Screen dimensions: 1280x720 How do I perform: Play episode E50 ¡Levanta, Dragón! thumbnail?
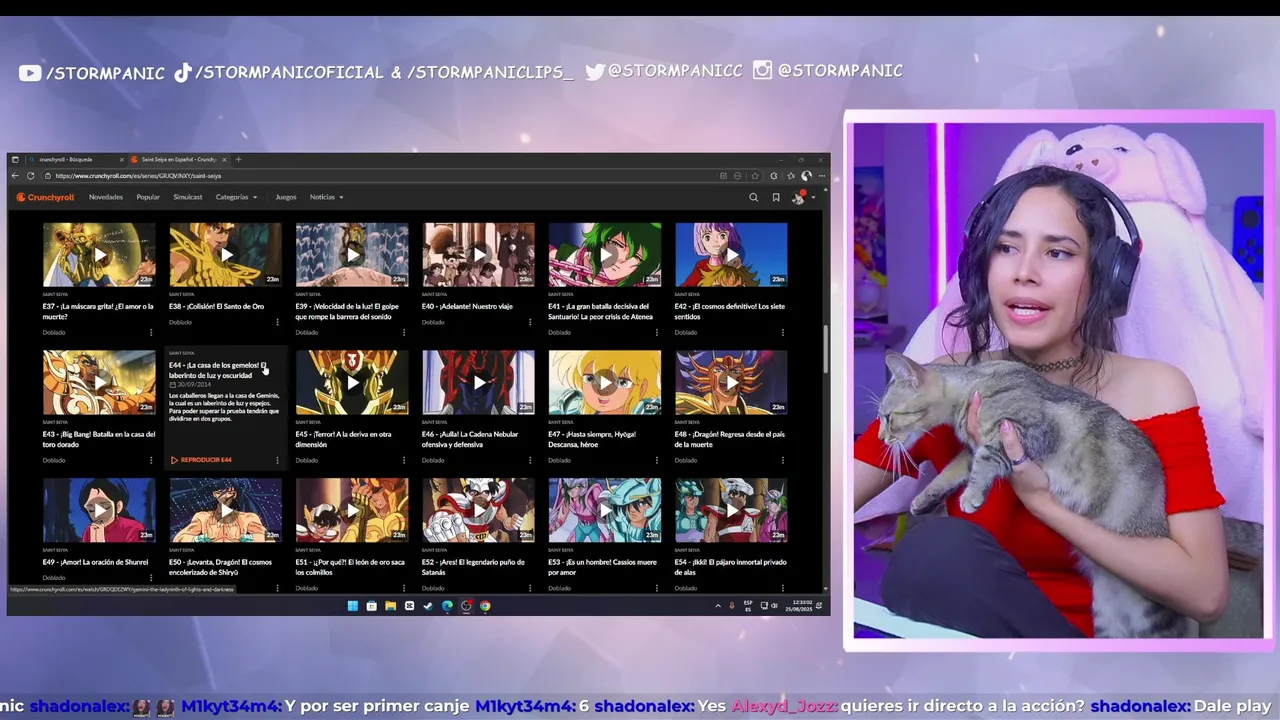point(225,510)
